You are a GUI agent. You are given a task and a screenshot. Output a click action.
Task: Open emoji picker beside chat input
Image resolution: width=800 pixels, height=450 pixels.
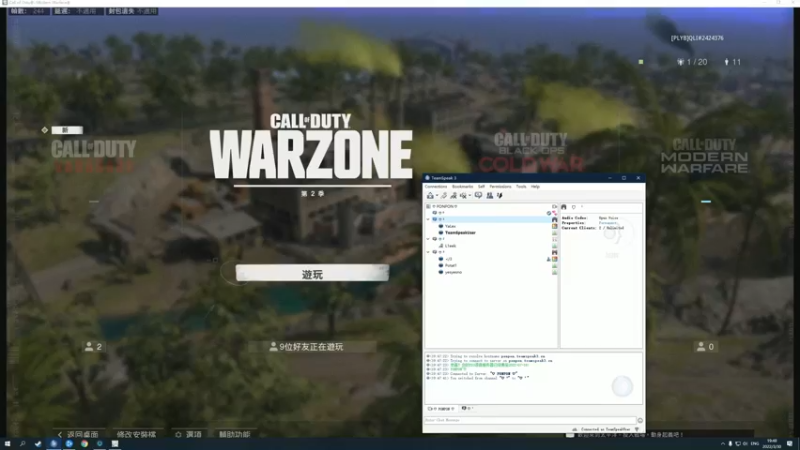click(x=640, y=420)
